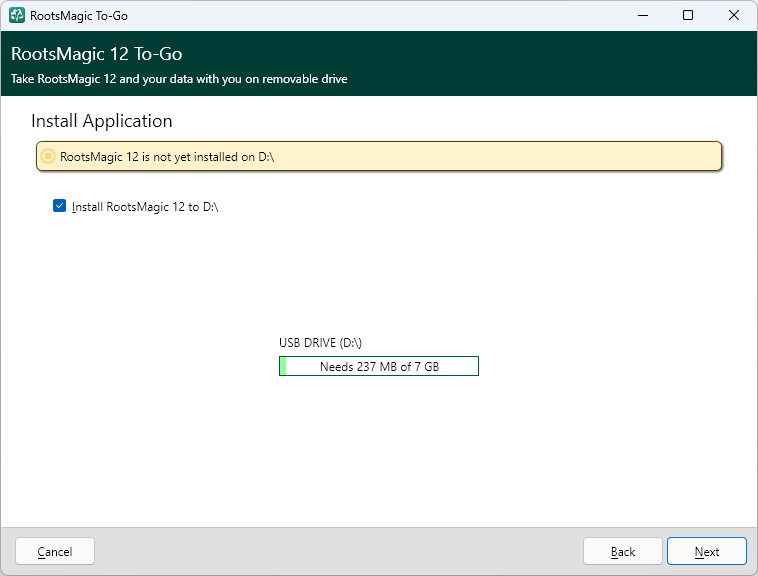Click the 'Take RootsMagic 12 and your data' subtitle
This screenshot has height=576, width=758.
coord(179,79)
